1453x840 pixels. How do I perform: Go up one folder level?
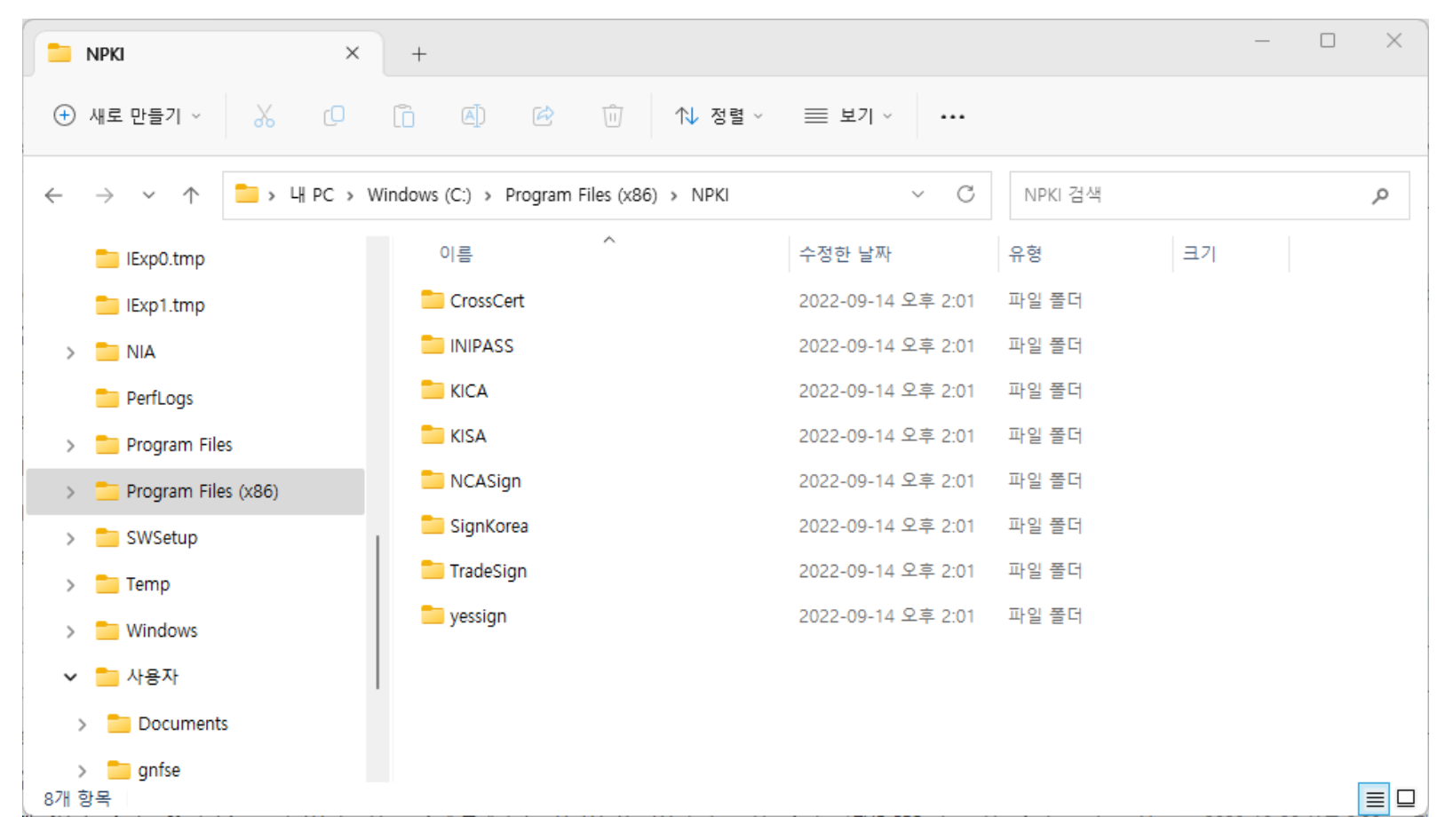191,195
